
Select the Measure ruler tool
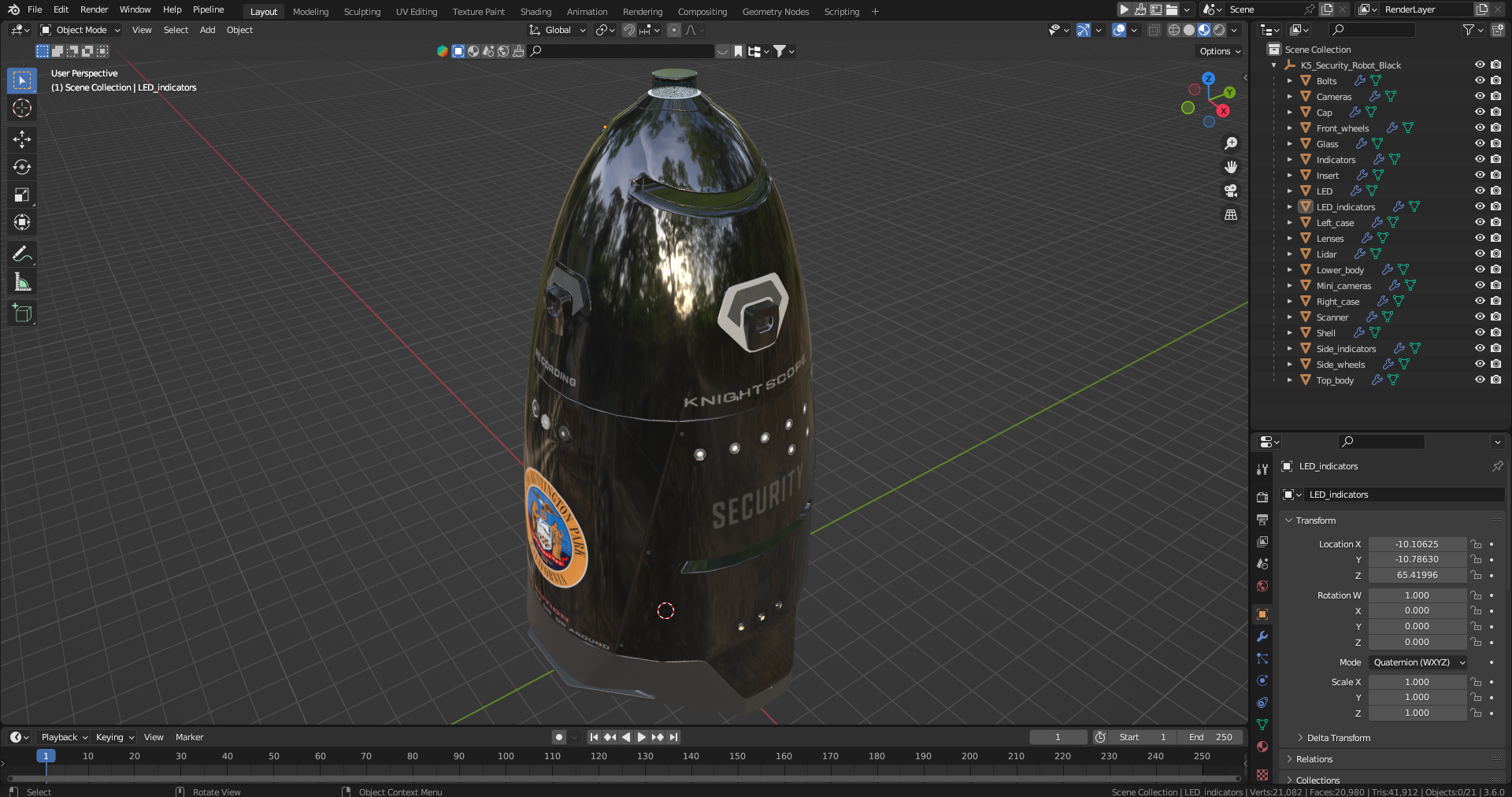coord(22,282)
